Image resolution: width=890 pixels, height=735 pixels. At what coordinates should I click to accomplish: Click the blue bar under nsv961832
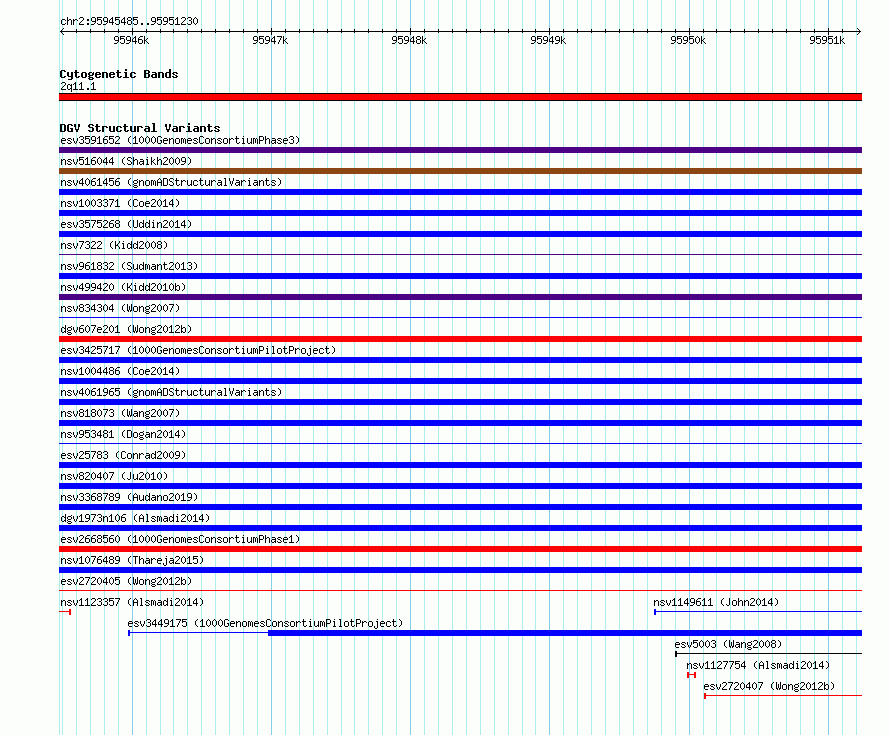pyautogui.click(x=460, y=276)
